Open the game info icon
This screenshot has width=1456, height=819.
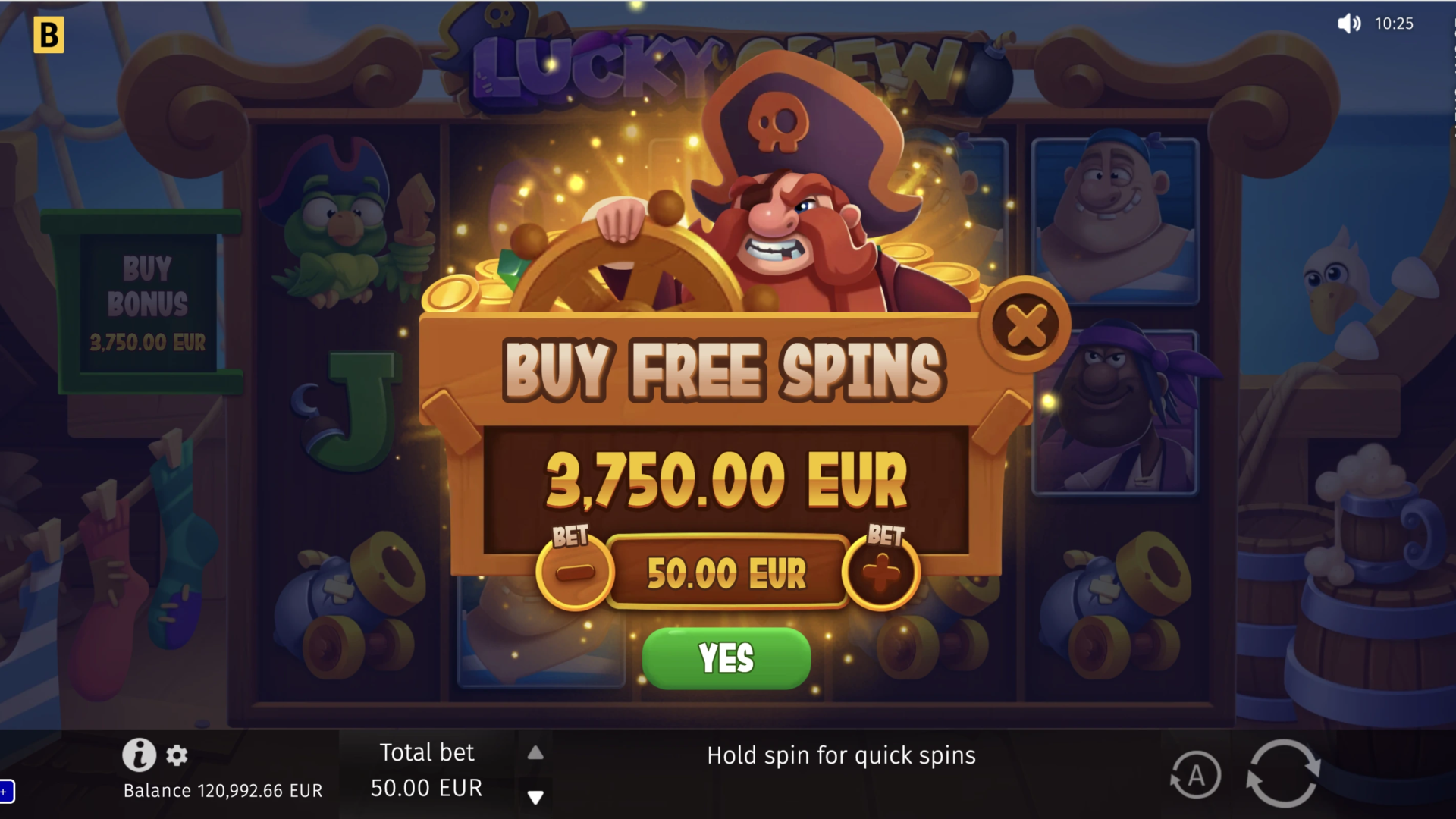[140, 755]
